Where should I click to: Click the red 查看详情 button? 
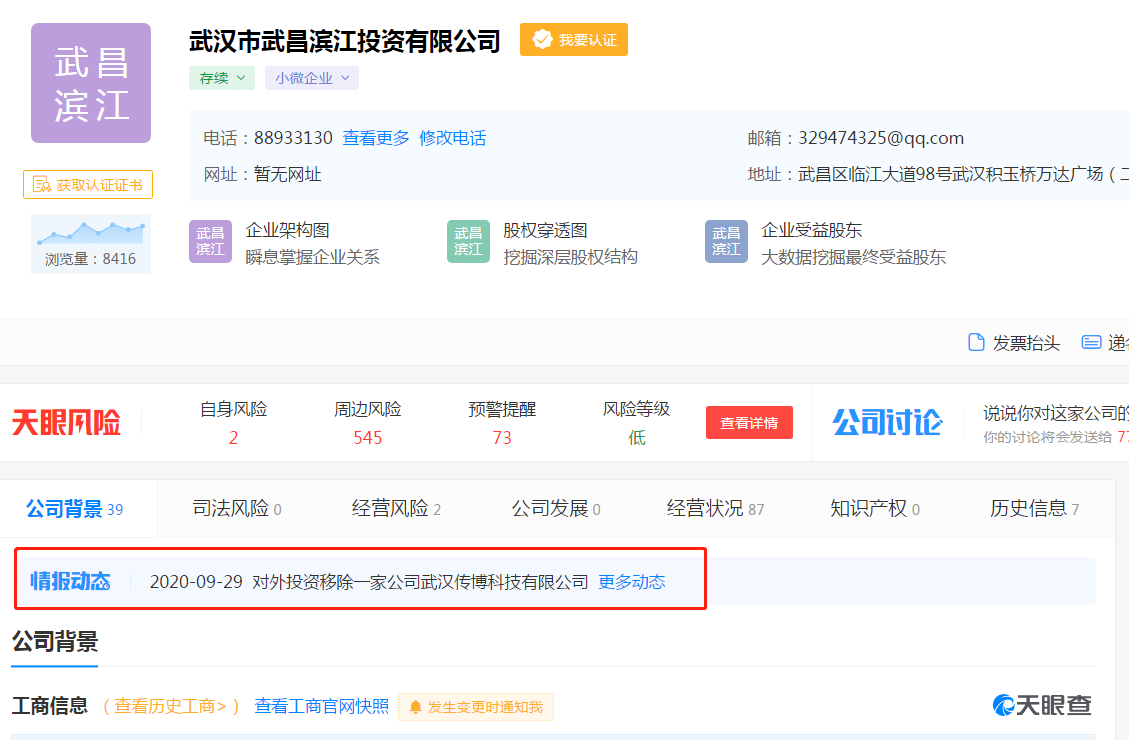point(749,423)
